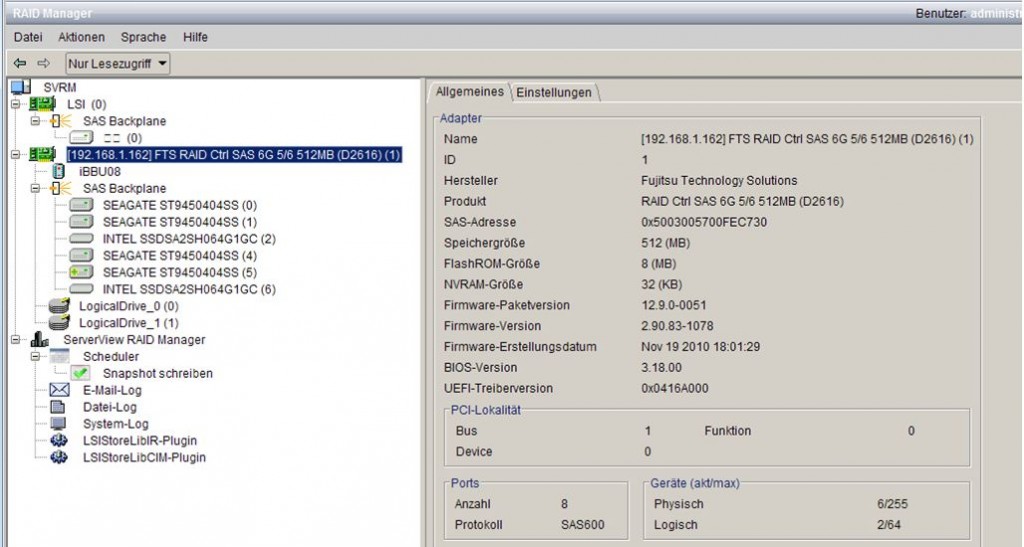Click the forward arrow toolbar icon
This screenshot has height=547, width=1024.
tap(43, 63)
